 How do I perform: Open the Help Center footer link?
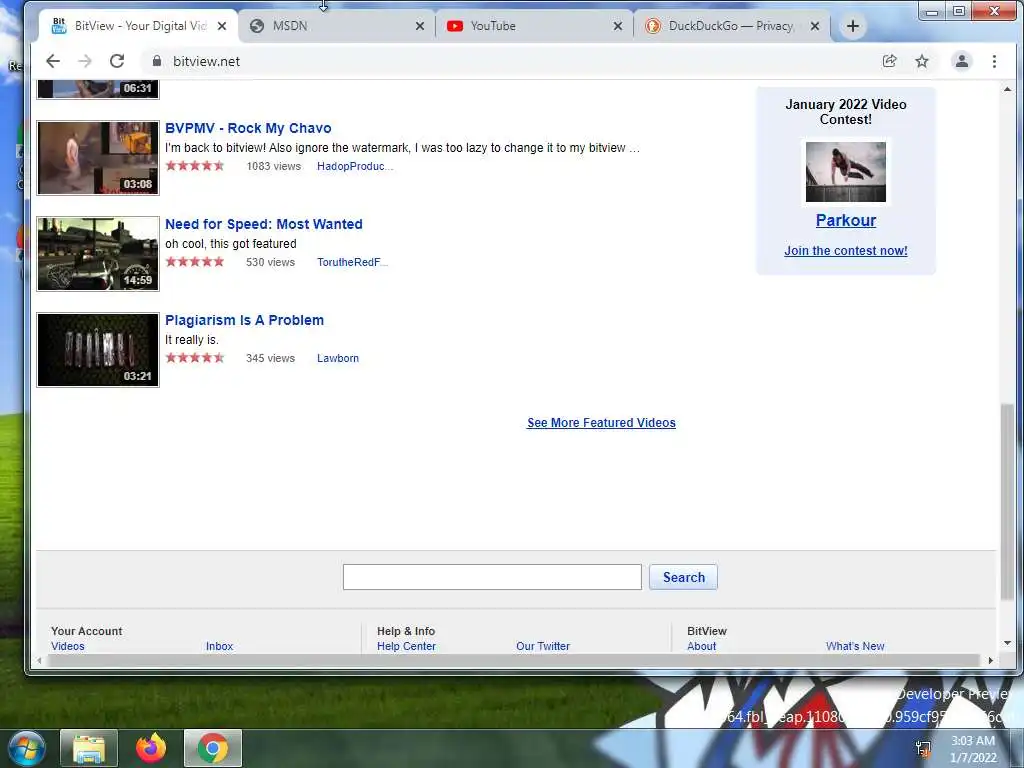click(x=406, y=647)
